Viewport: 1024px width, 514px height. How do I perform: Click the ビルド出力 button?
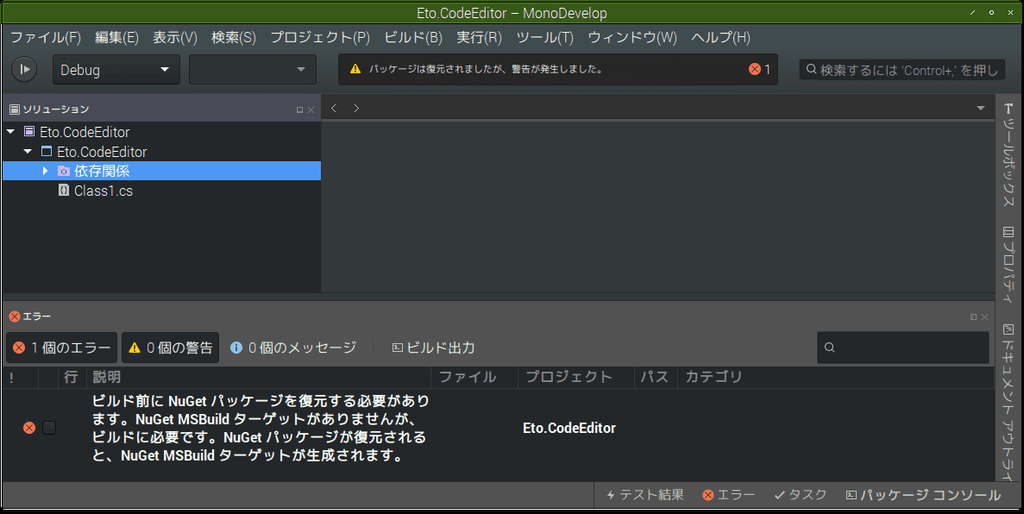(433, 347)
